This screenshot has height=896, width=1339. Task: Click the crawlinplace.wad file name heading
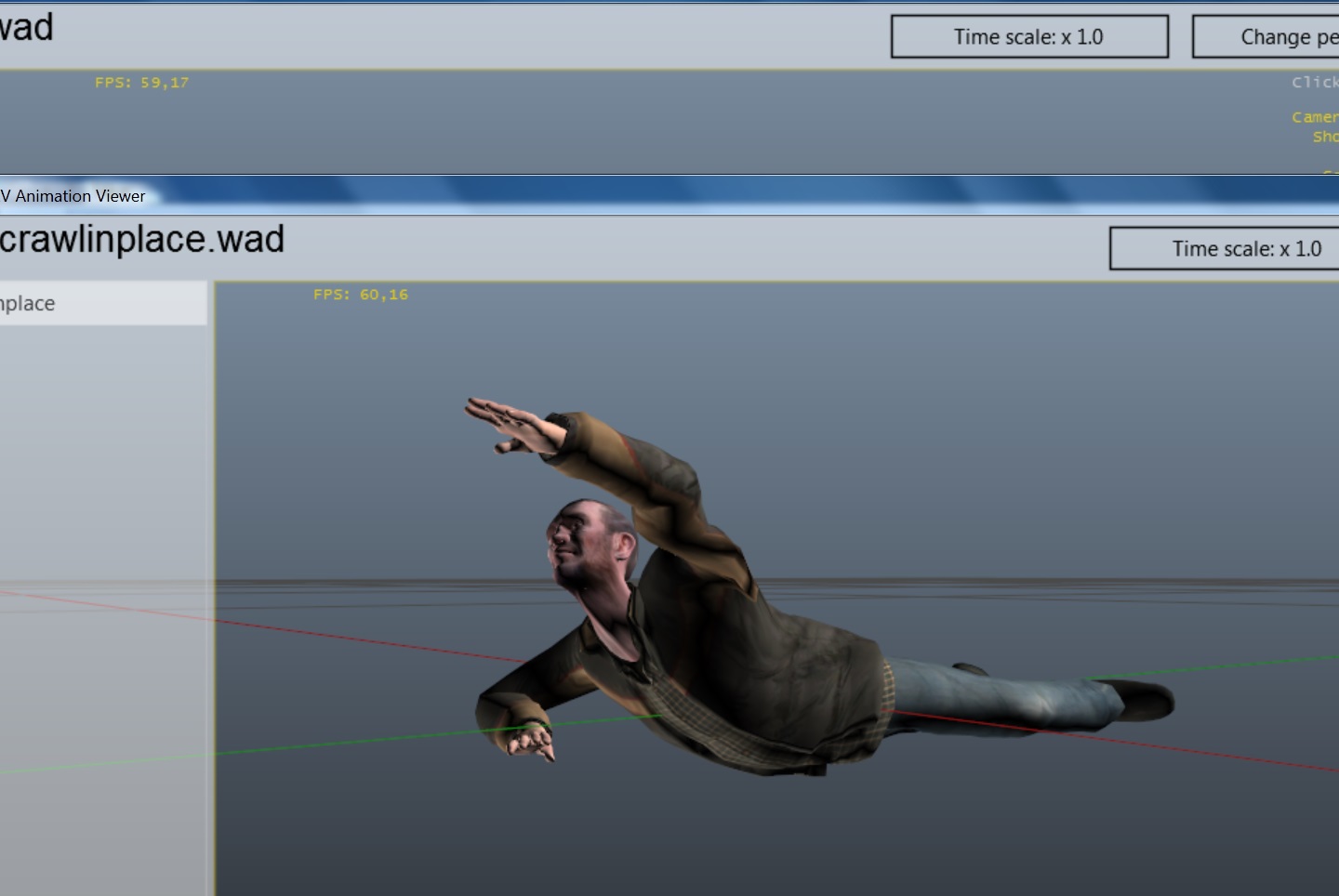(141, 240)
